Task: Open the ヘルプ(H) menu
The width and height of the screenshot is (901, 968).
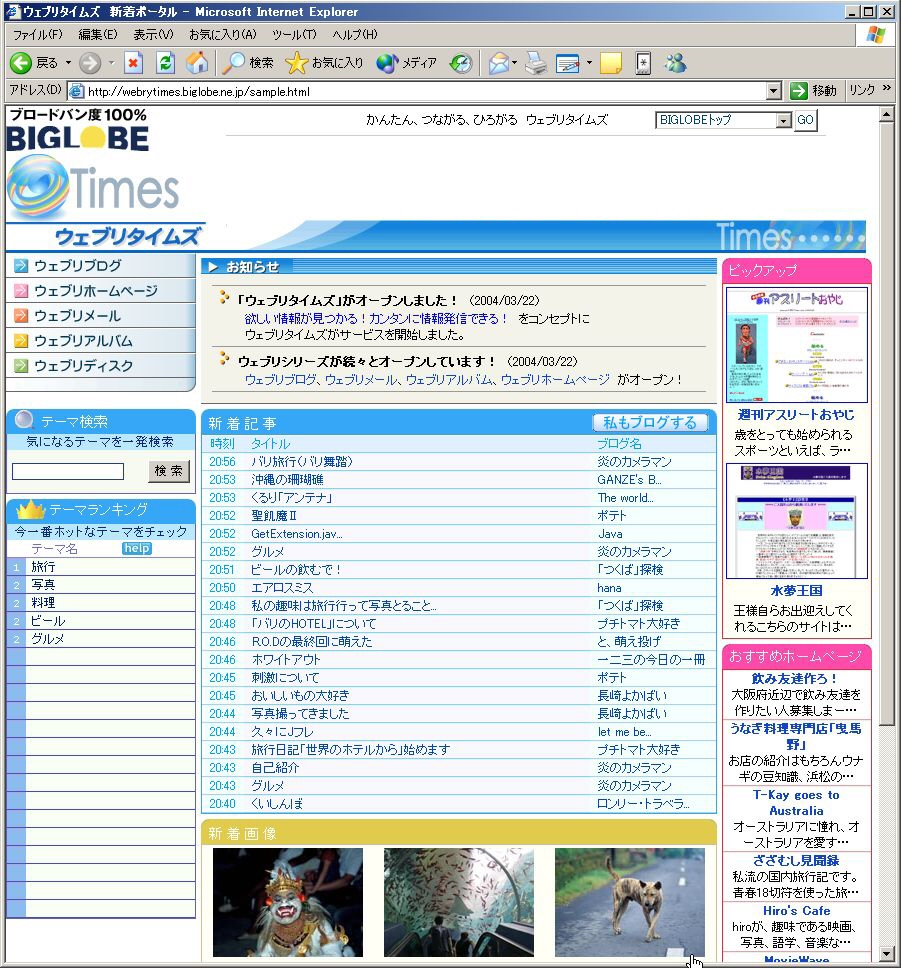Action: (355, 35)
